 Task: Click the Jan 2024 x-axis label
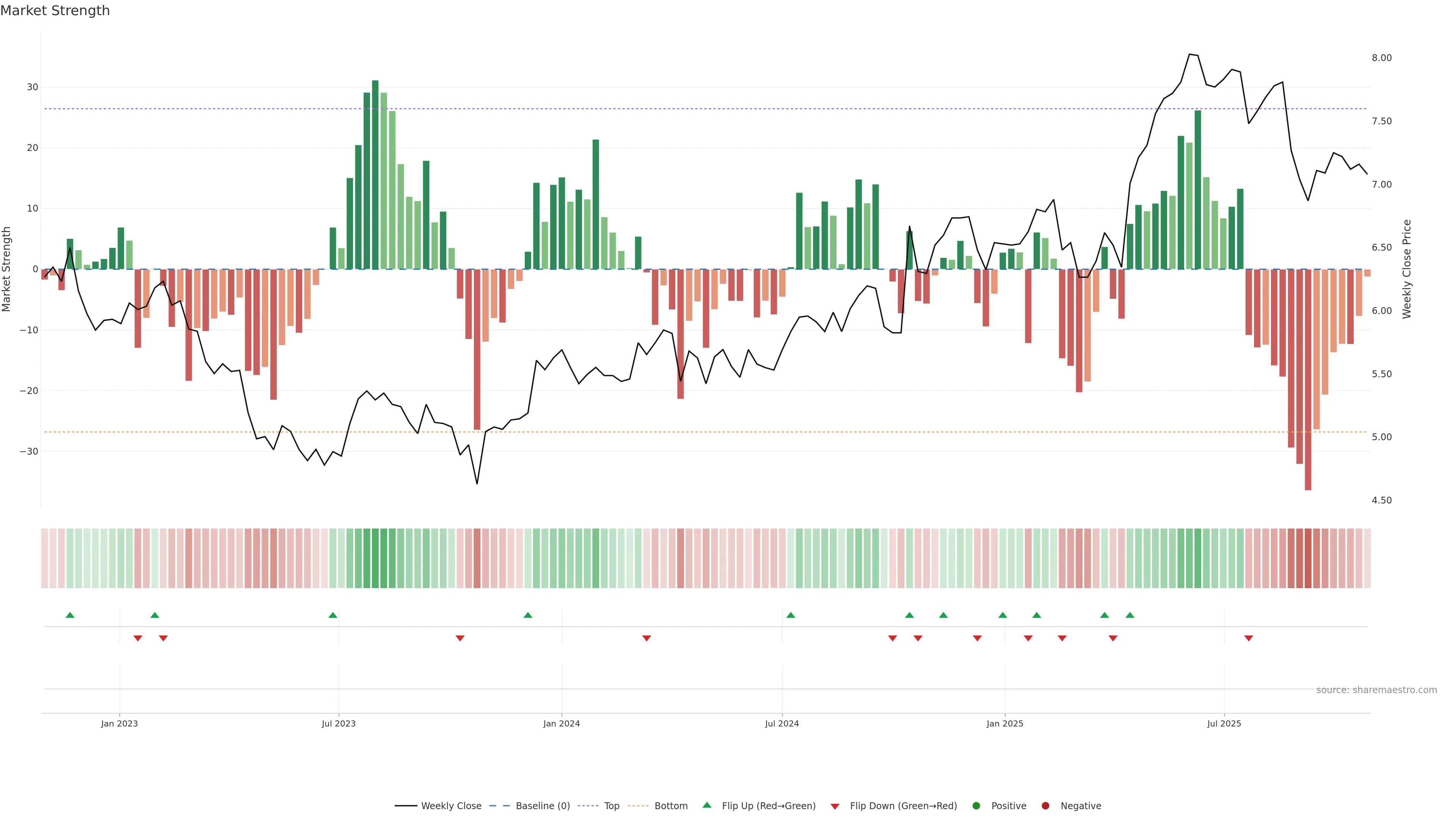coord(561,723)
